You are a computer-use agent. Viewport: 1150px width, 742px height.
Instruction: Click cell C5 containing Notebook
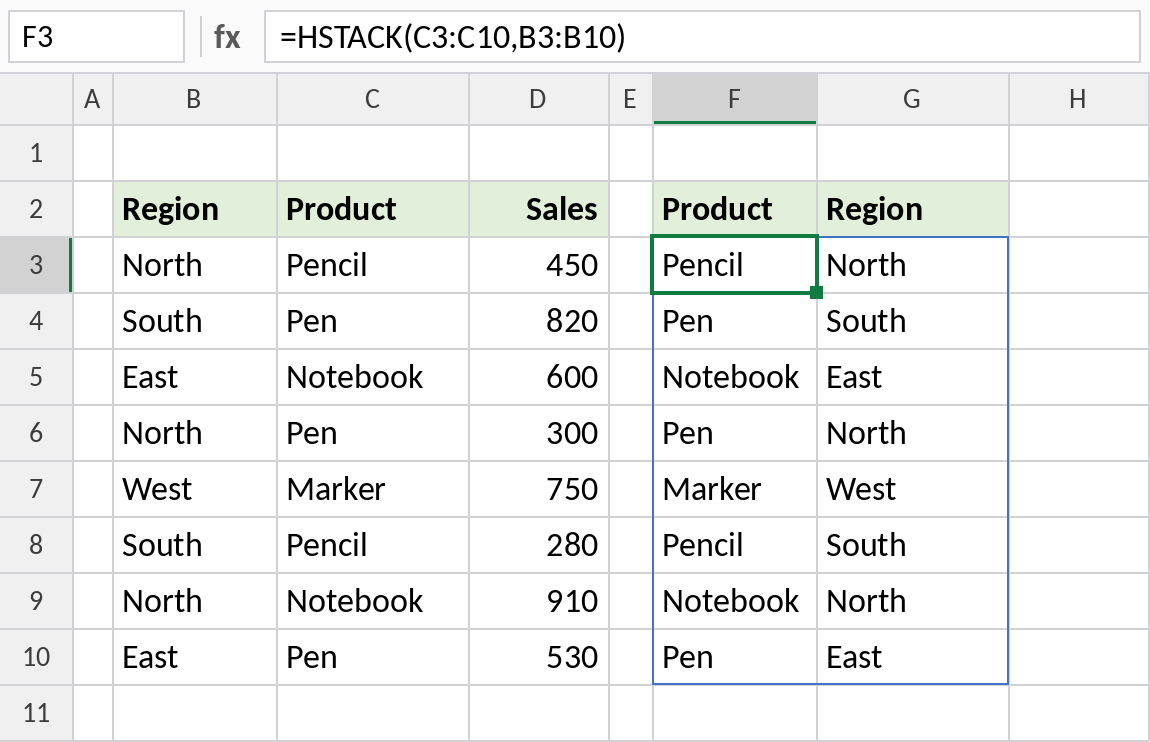point(373,377)
